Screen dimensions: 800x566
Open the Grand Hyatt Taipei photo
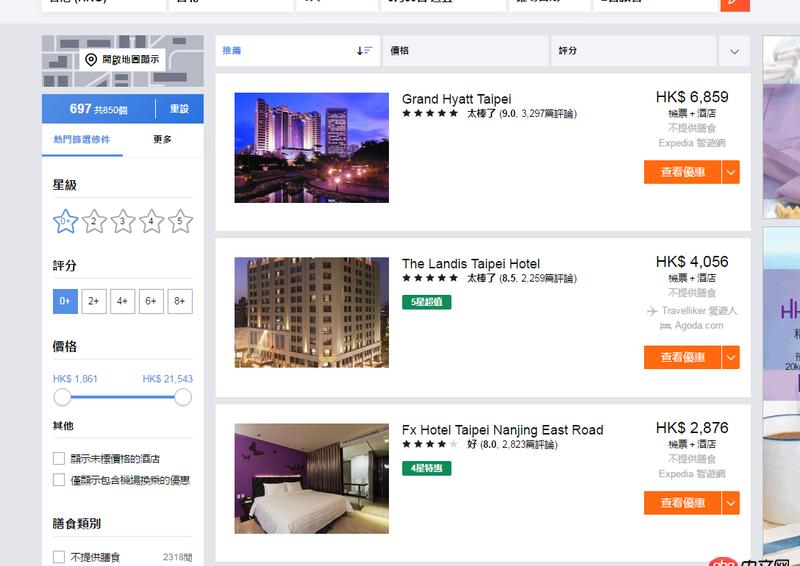coord(311,147)
